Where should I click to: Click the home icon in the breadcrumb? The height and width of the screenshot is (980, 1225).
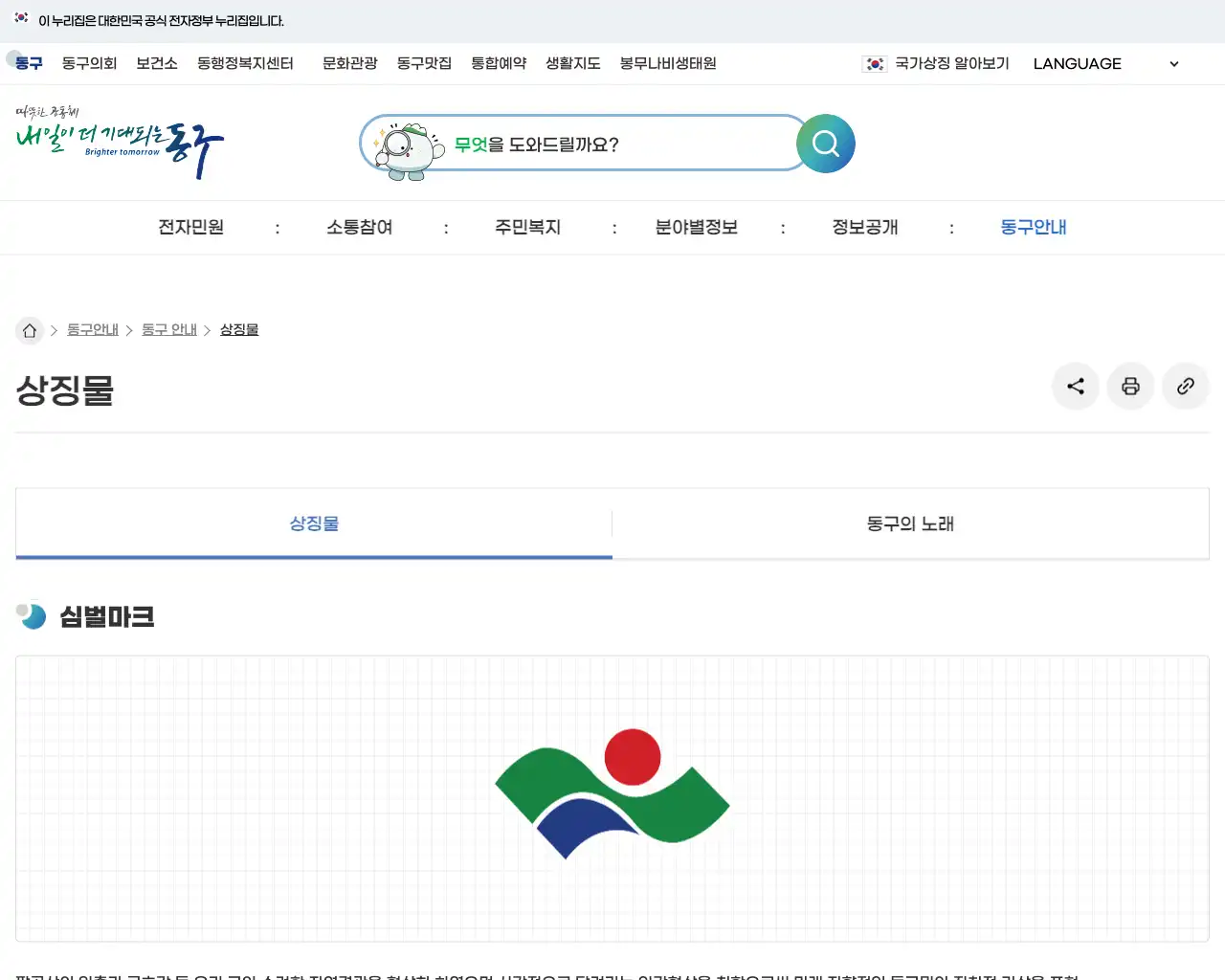(x=30, y=329)
